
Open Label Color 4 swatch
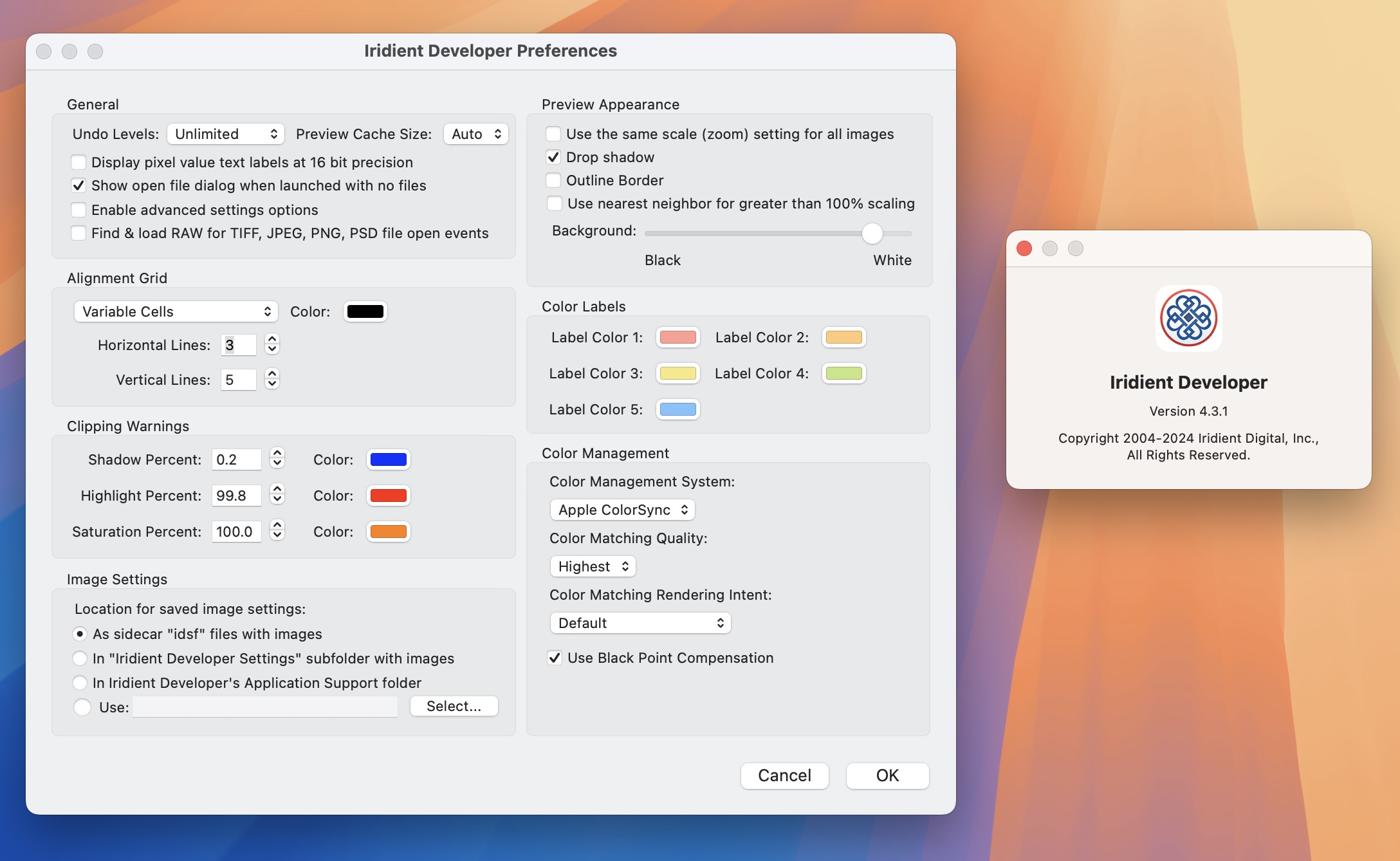click(x=844, y=373)
